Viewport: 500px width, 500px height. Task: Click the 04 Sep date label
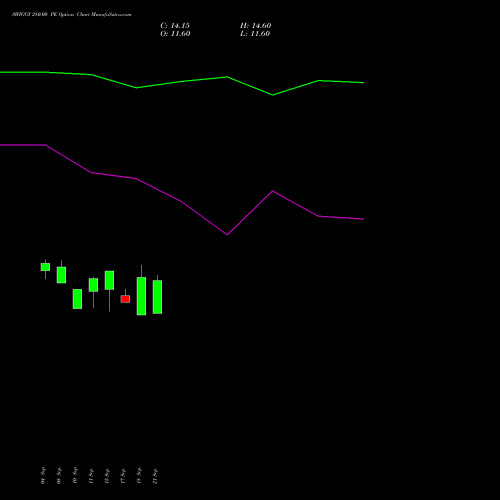coord(43,476)
